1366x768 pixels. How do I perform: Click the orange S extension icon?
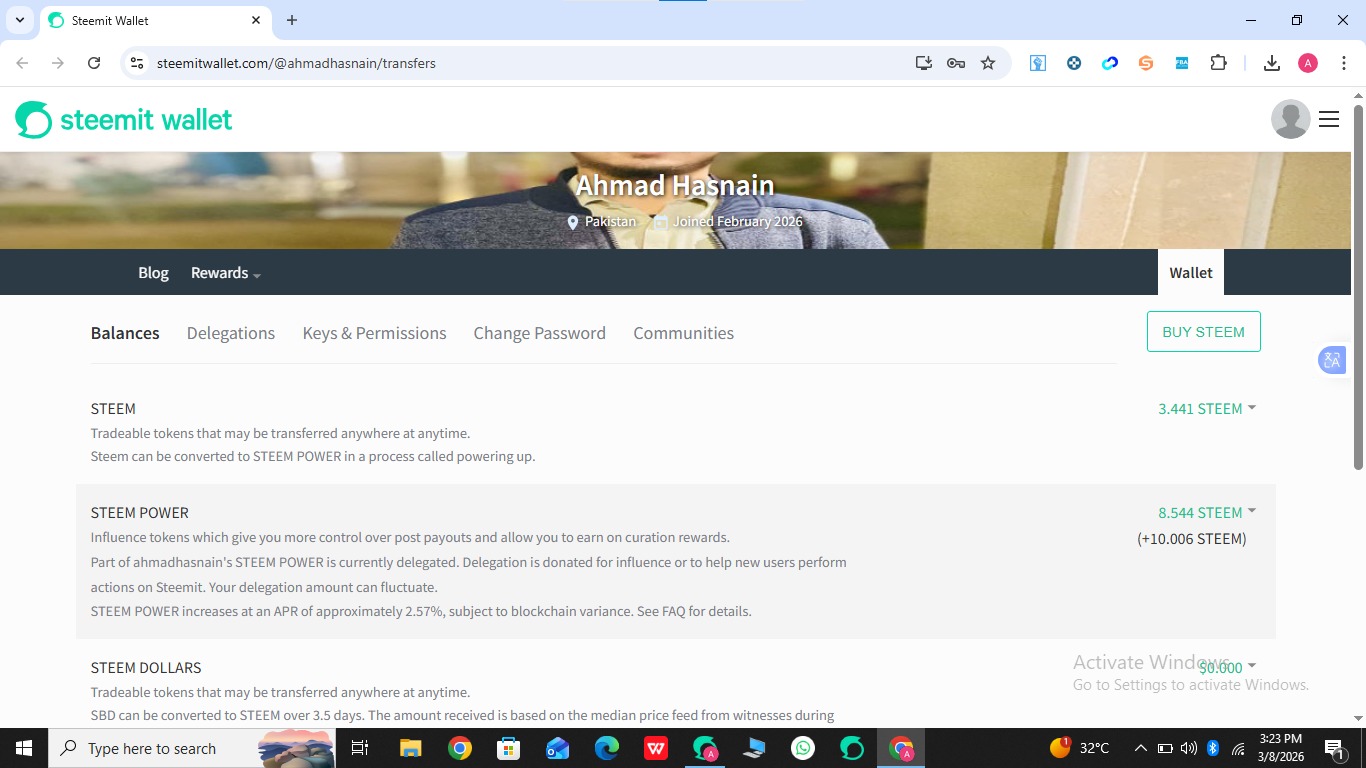pyautogui.click(x=1146, y=63)
